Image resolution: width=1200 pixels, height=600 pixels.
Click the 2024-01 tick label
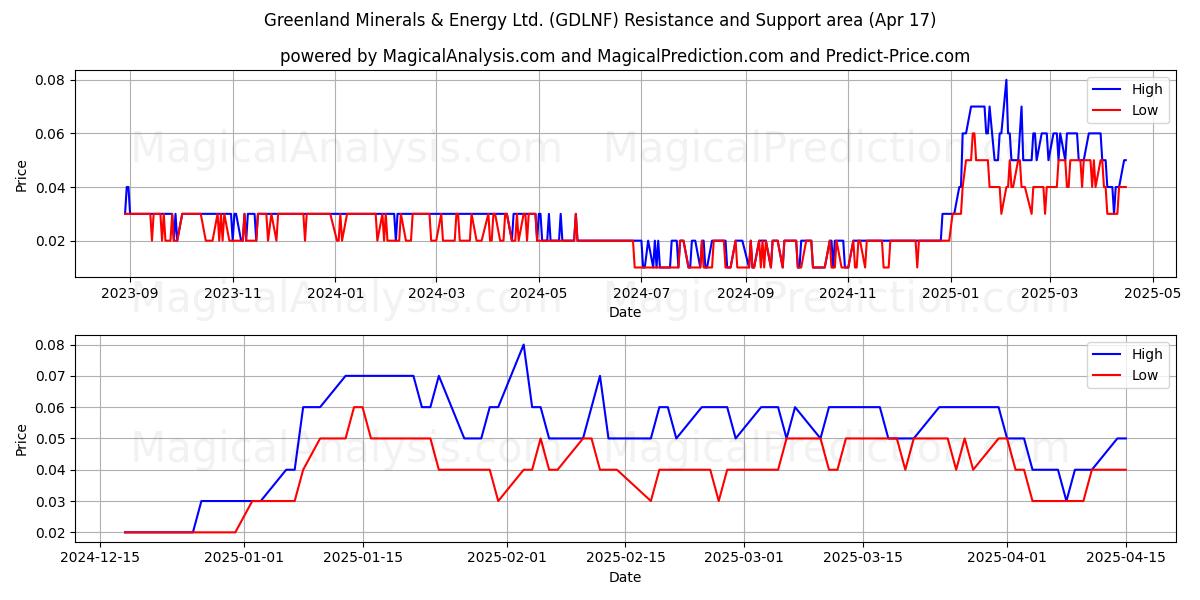point(334,294)
